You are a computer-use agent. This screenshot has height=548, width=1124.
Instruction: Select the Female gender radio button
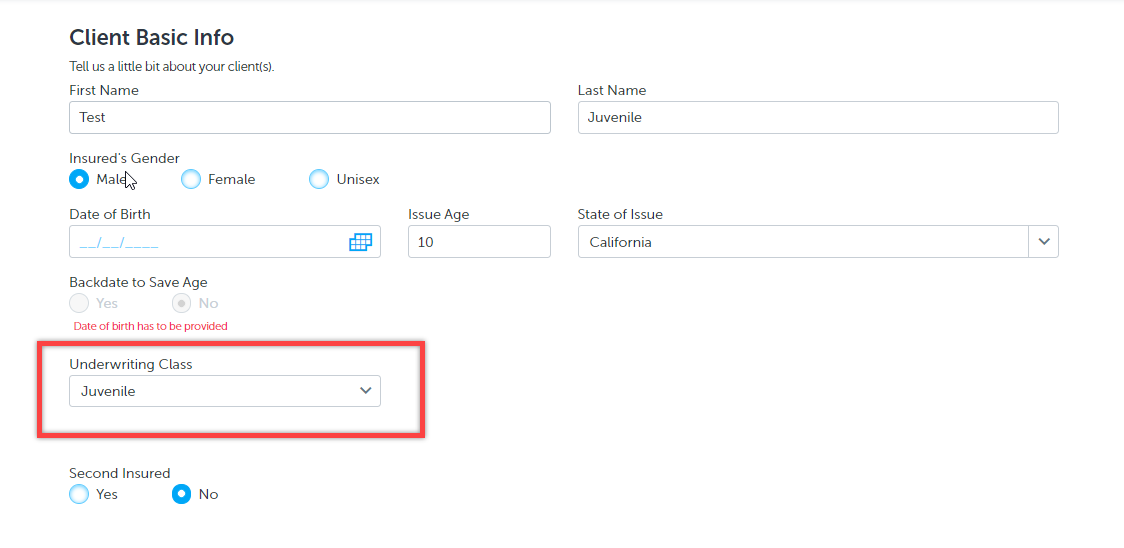tap(191, 179)
